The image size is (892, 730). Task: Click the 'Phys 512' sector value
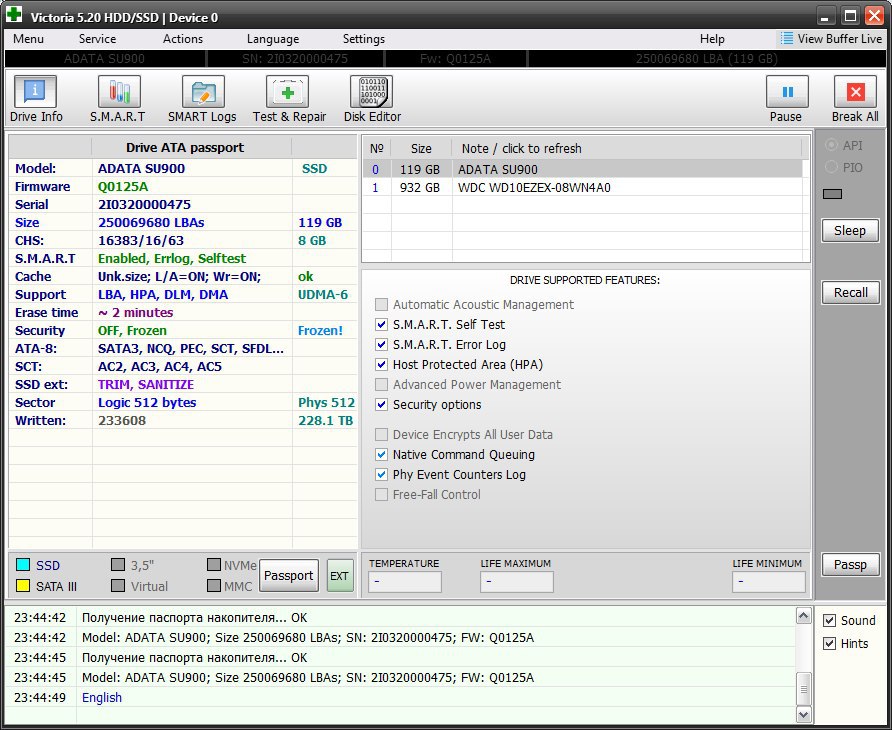(327, 402)
